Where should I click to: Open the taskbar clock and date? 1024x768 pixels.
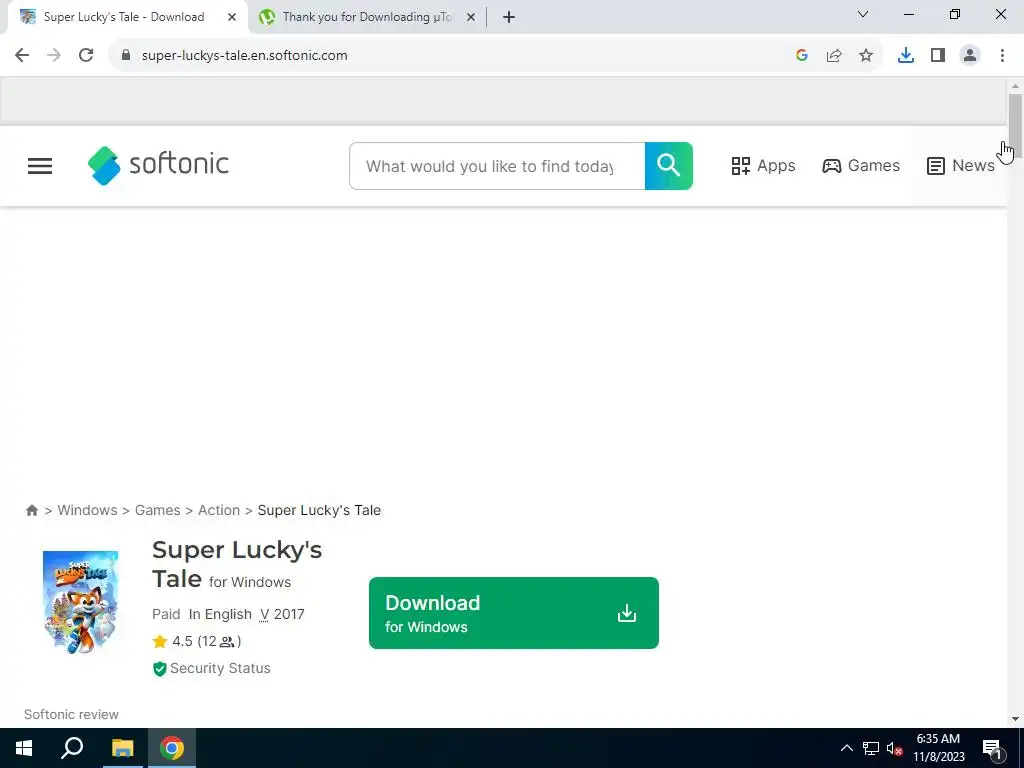938,748
